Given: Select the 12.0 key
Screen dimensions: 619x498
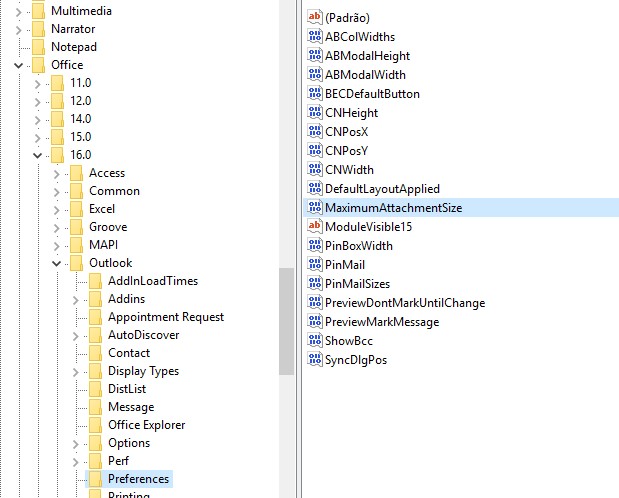Looking at the screenshot, I should (81, 101).
